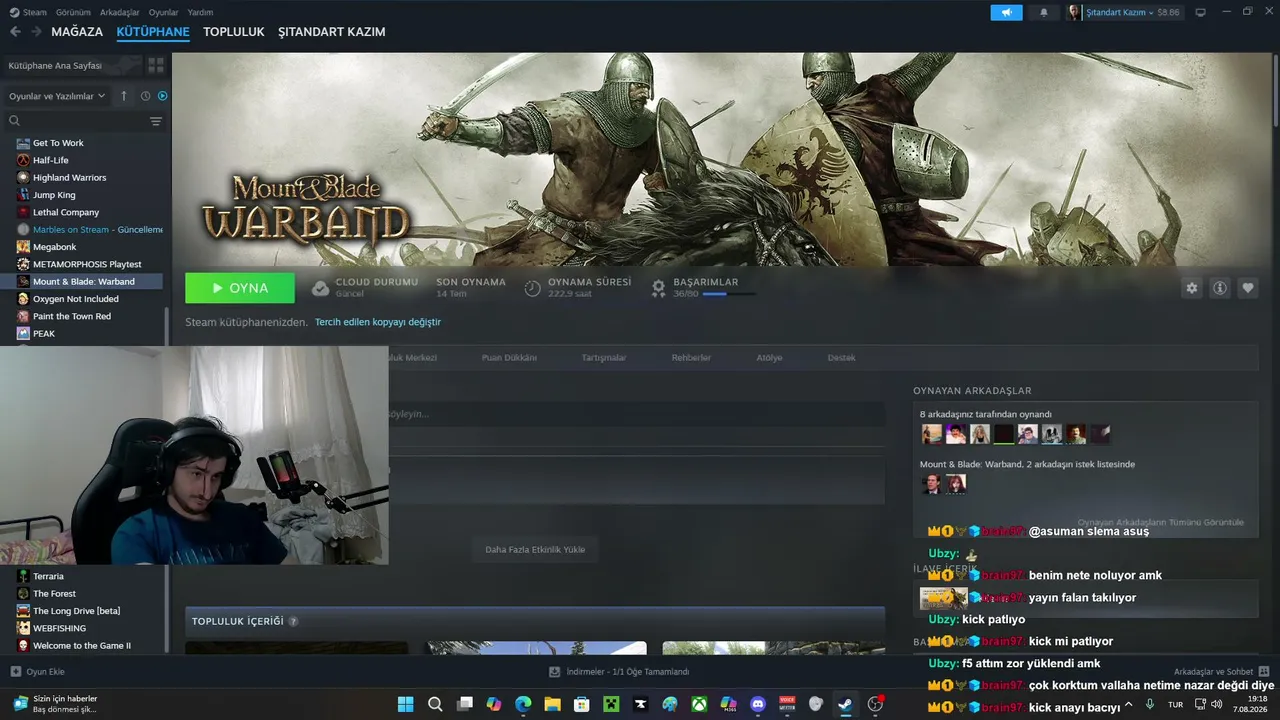Click the cloud status icon
Image resolution: width=1280 pixels, height=720 pixels.
pyautogui.click(x=320, y=288)
